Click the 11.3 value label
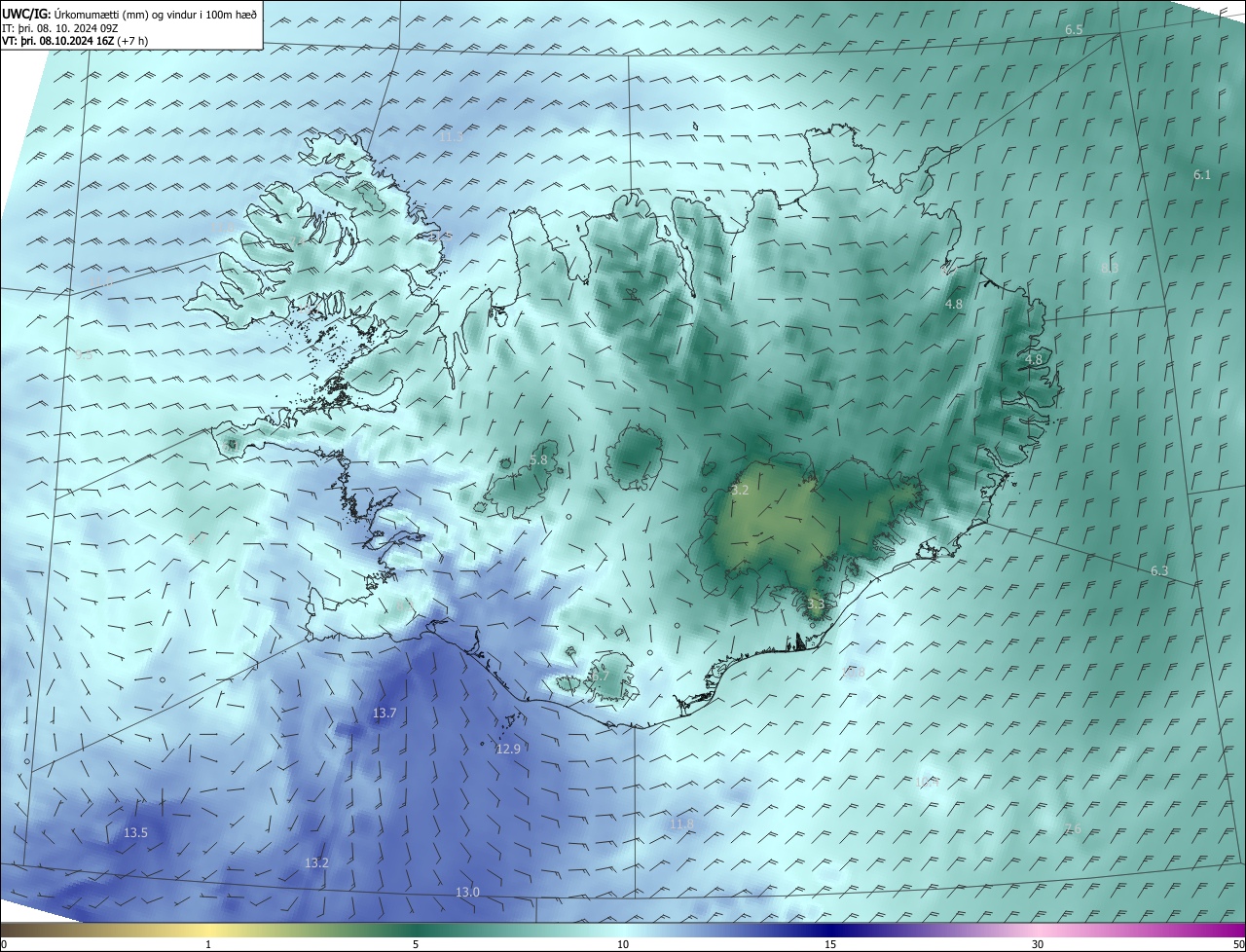The height and width of the screenshot is (952, 1246). (451, 137)
